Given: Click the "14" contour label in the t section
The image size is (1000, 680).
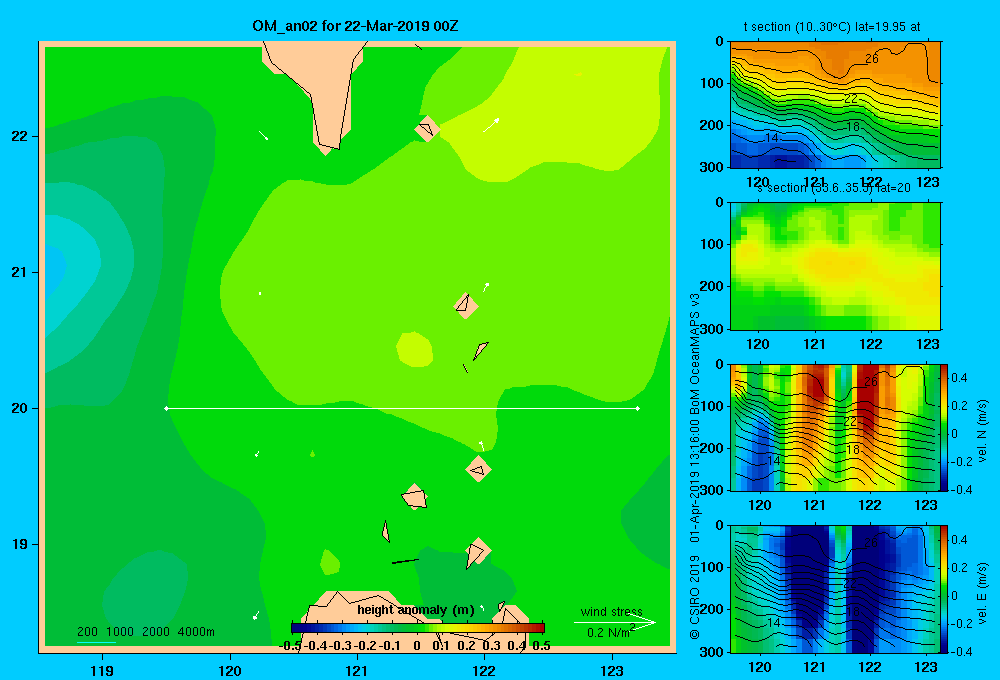Looking at the screenshot, I should tap(772, 137).
